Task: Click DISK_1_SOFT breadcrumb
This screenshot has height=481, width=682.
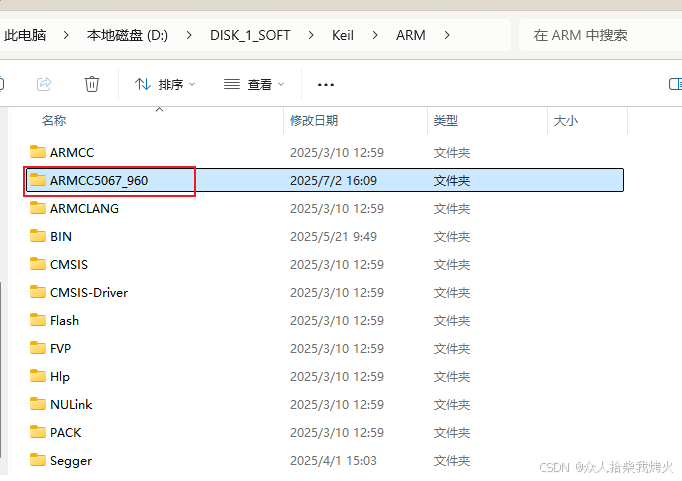Action: click(x=250, y=35)
